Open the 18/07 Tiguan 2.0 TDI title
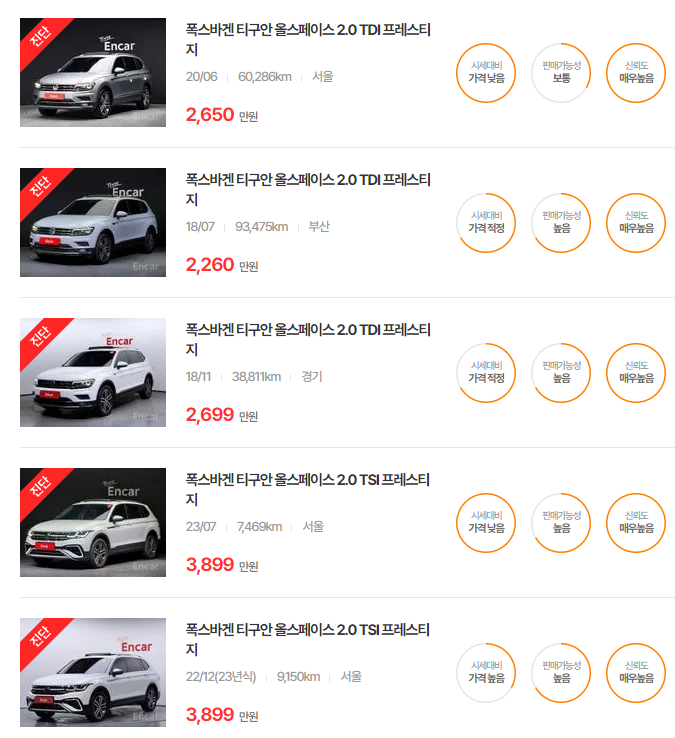Viewport: 675px width, 738px height. (308, 189)
